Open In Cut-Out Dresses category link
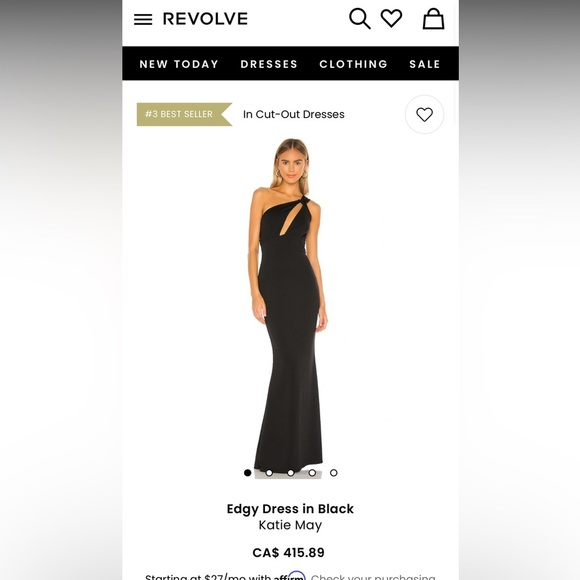This screenshot has width=580, height=580. tap(294, 114)
